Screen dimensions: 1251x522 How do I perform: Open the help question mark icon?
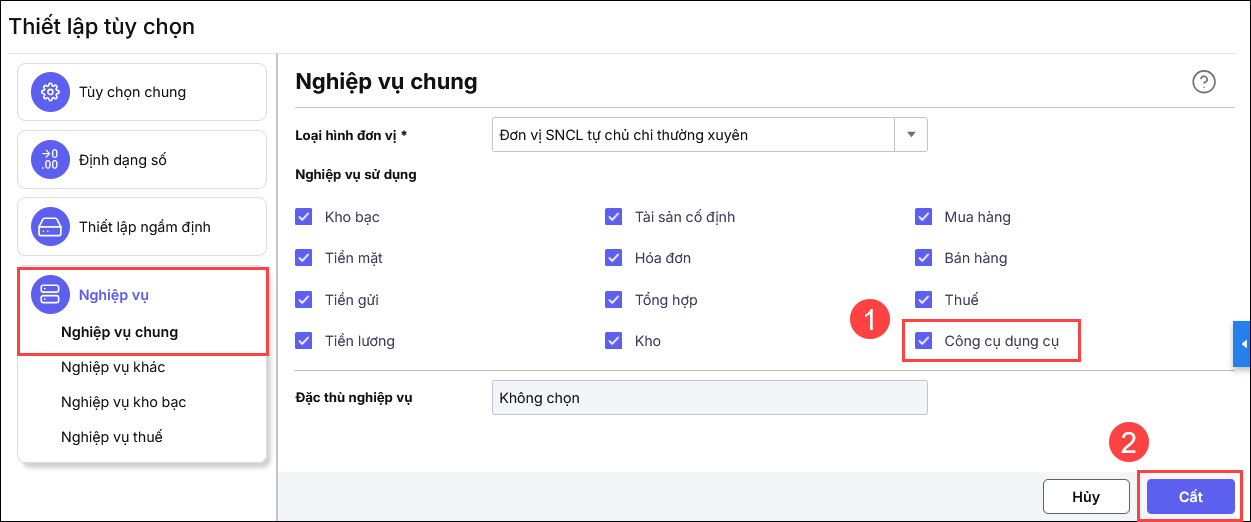click(x=1204, y=82)
